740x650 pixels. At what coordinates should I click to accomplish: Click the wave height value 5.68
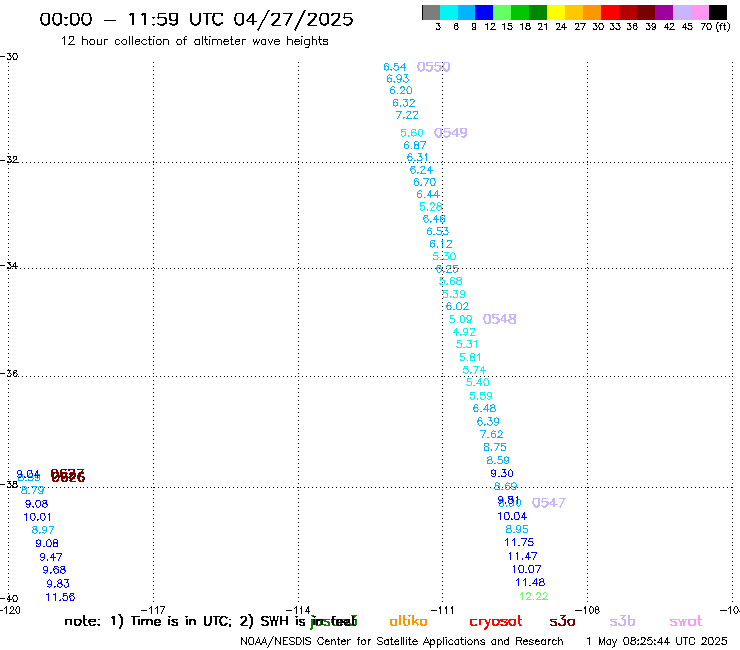pos(450,281)
